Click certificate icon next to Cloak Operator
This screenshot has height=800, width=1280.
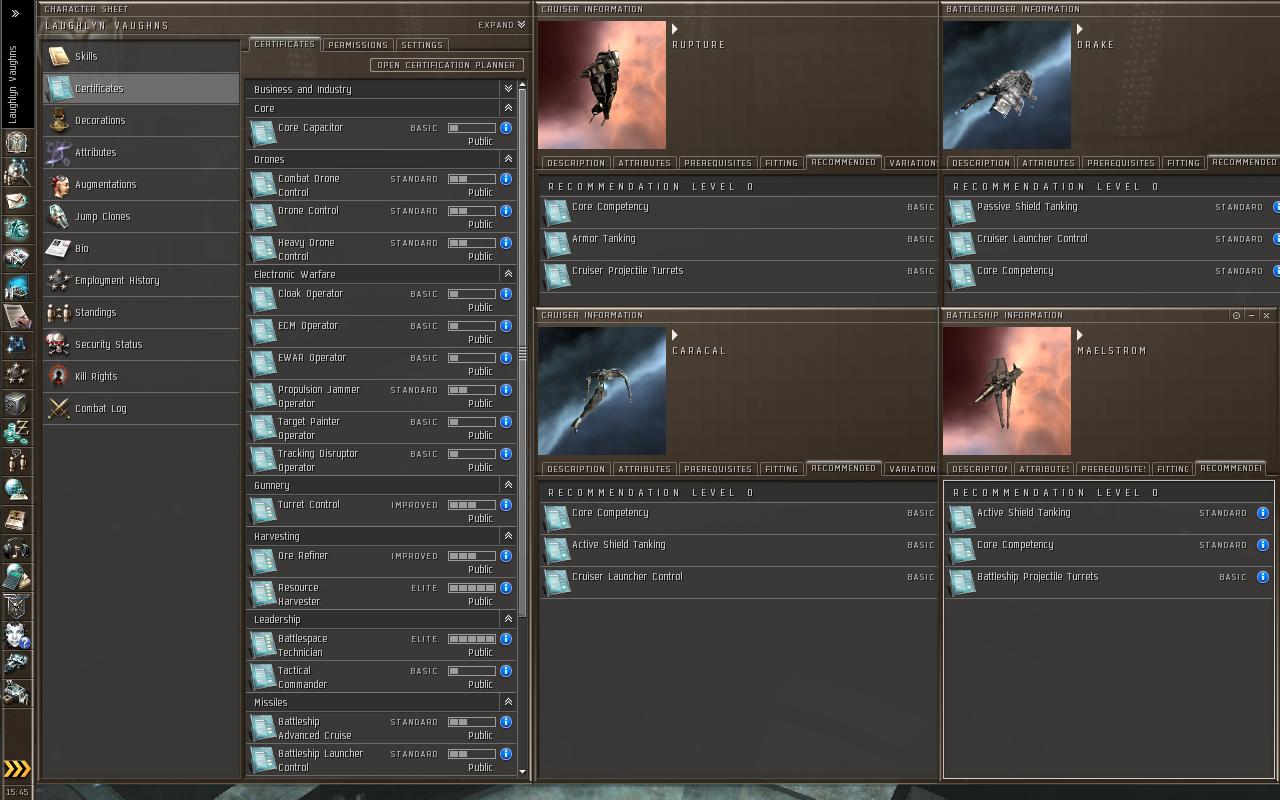263,299
